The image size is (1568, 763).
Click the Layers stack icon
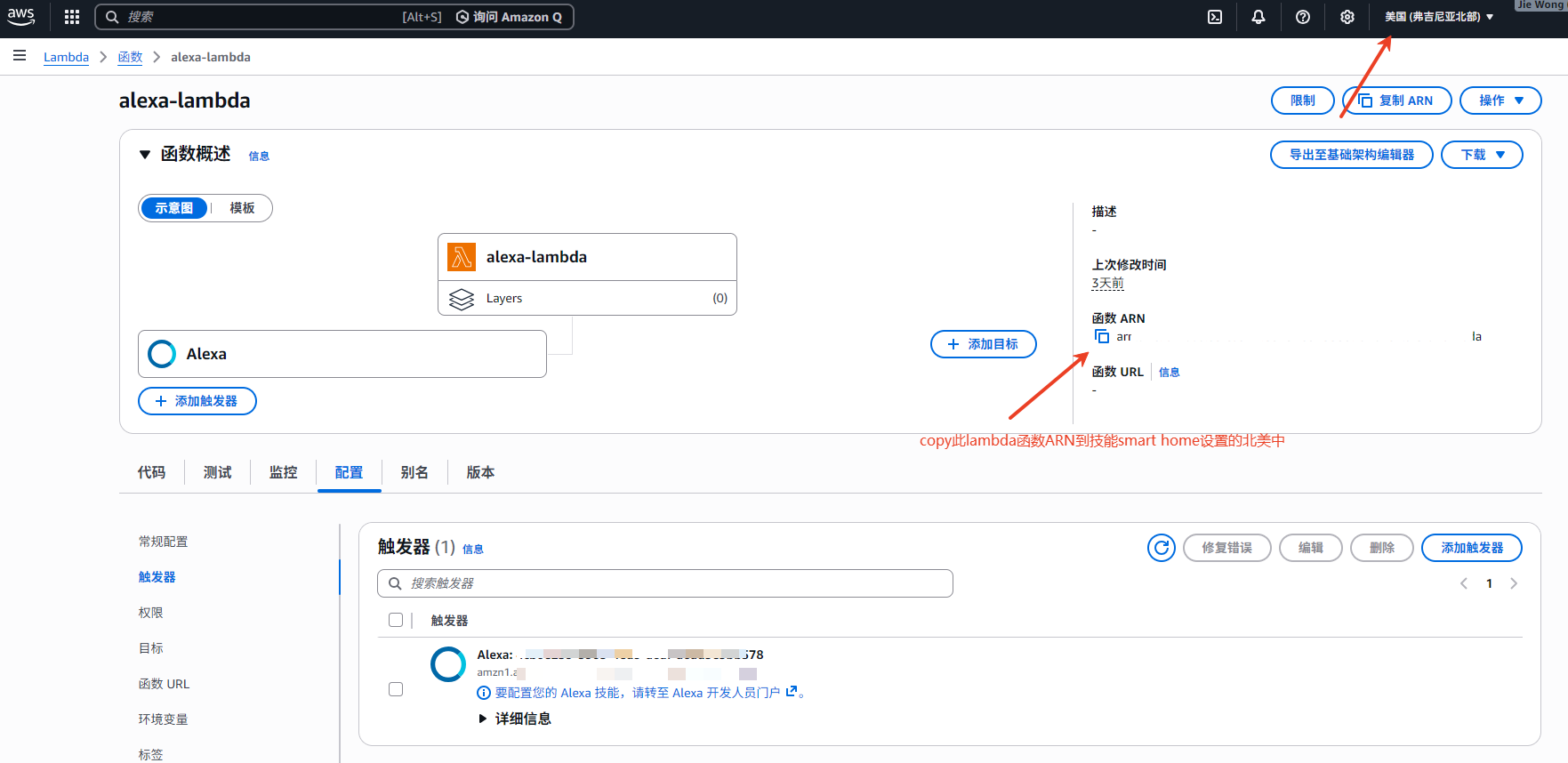click(x=462, y=299)
